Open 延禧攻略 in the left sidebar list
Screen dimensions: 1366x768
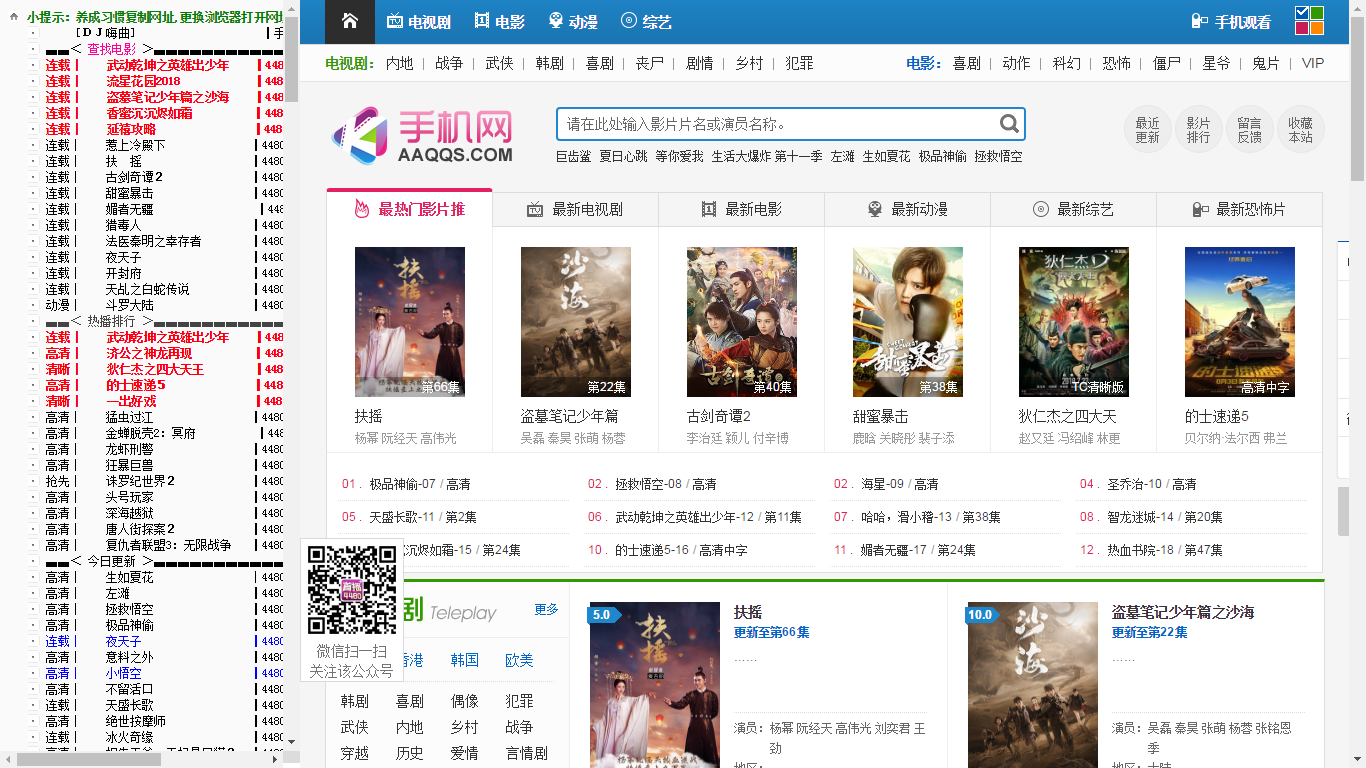(x=130, y=129)
